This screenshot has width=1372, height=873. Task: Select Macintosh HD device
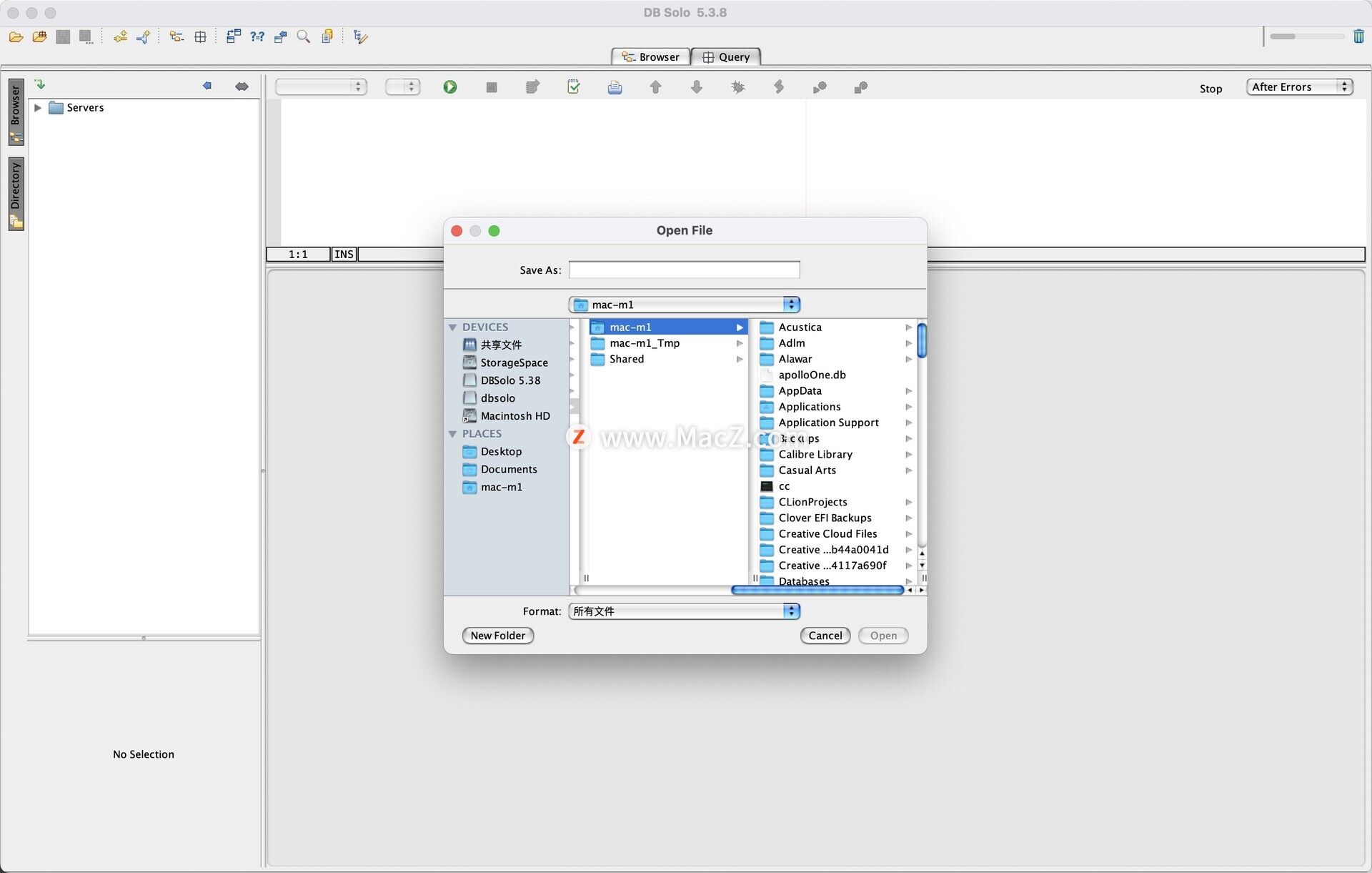[x=507, y=416]
